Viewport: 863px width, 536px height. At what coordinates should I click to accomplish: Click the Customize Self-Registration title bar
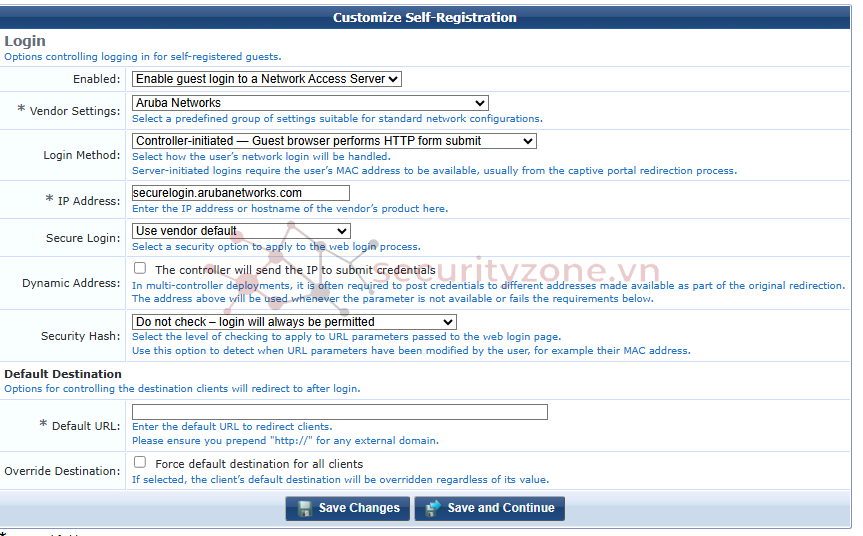[x=425, y=17]
